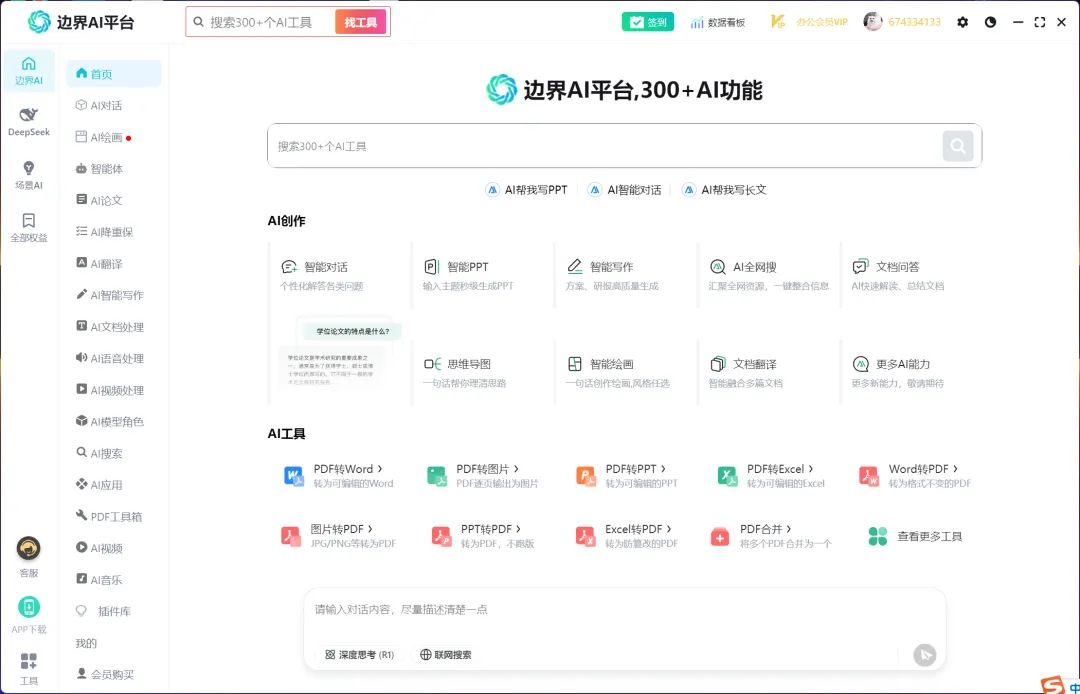The image size is (1080, 694).
Task: Open 全部权益 in the left rail
Action: click(28, 227)
